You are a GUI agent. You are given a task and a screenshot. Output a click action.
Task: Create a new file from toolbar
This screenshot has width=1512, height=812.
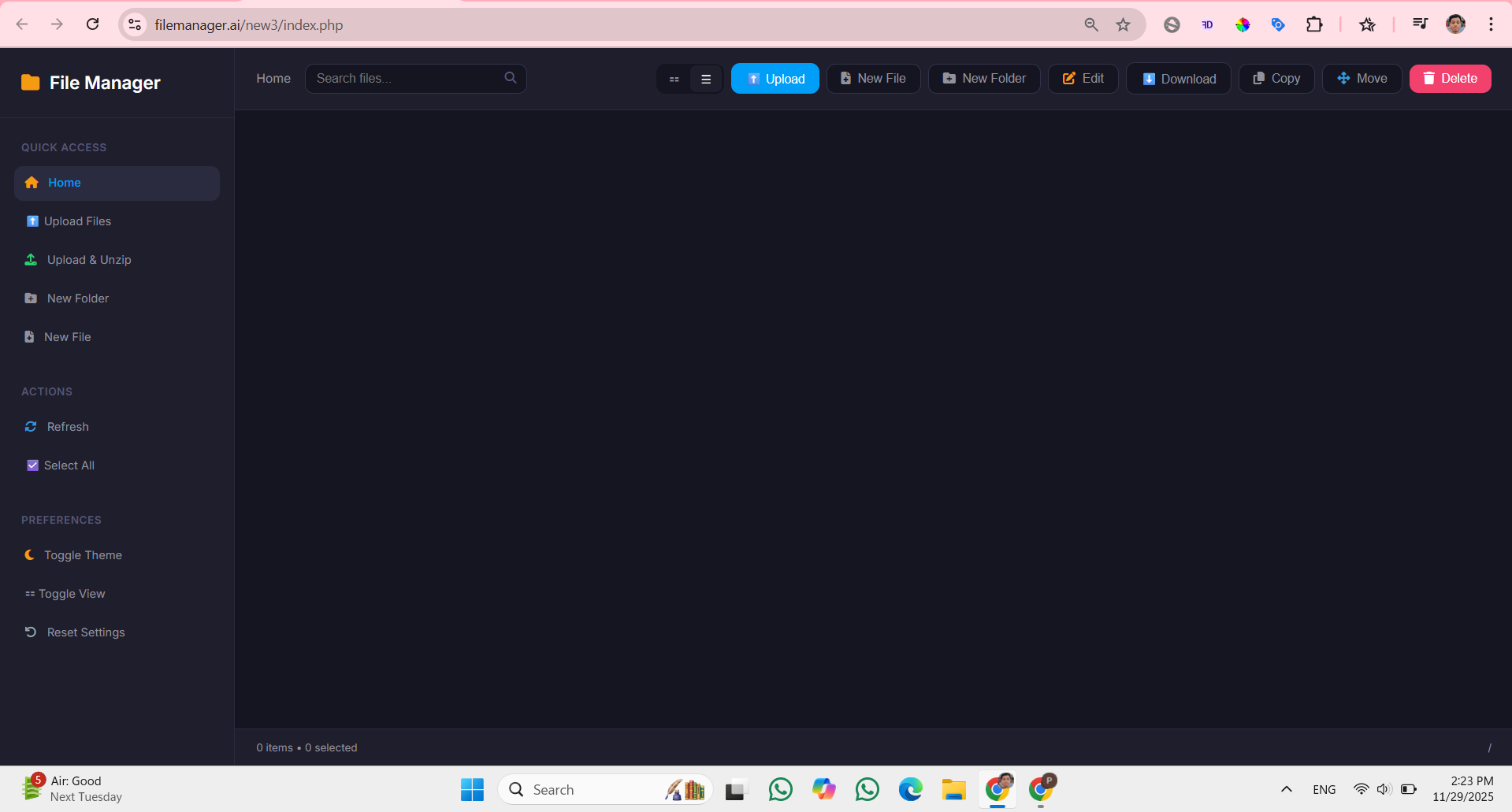[873, 79]
